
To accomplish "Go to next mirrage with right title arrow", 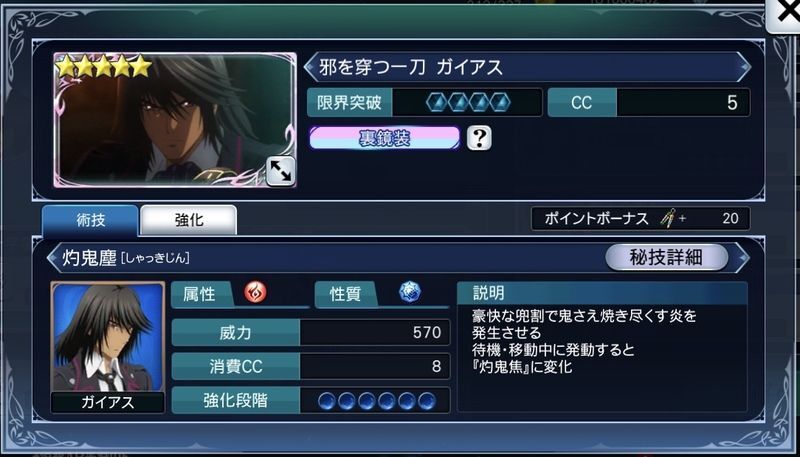I will click(x=743, y=67).
